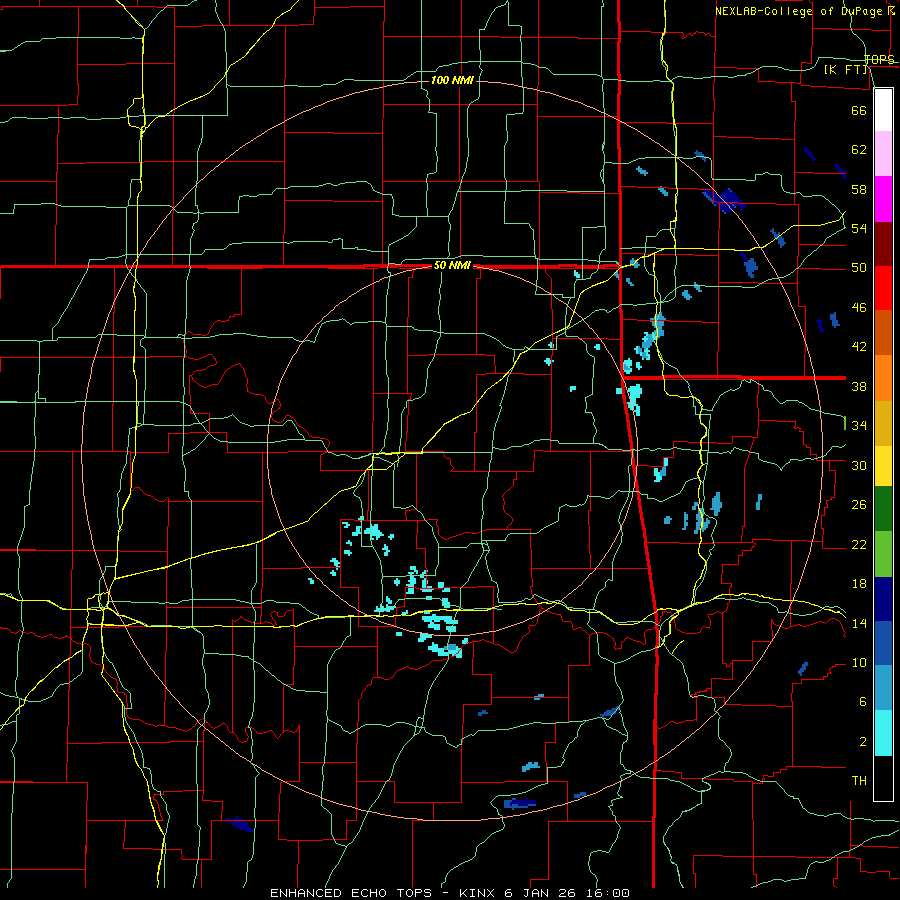Pick the navy blue legend swatch
The height and width of the screenshot is (900, 900).
click(x=883, y=599)
